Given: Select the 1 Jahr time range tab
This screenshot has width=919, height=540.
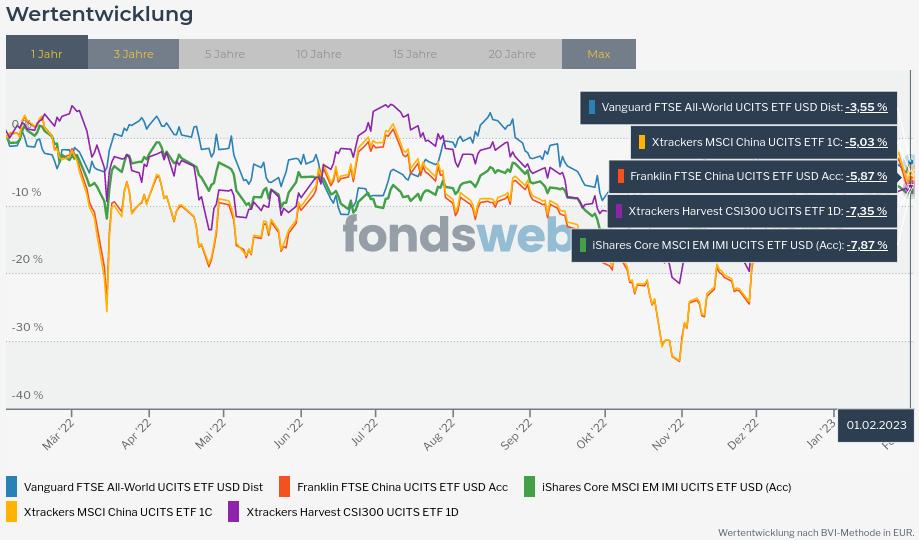Looking at the screenshot, I should point(47,54).
